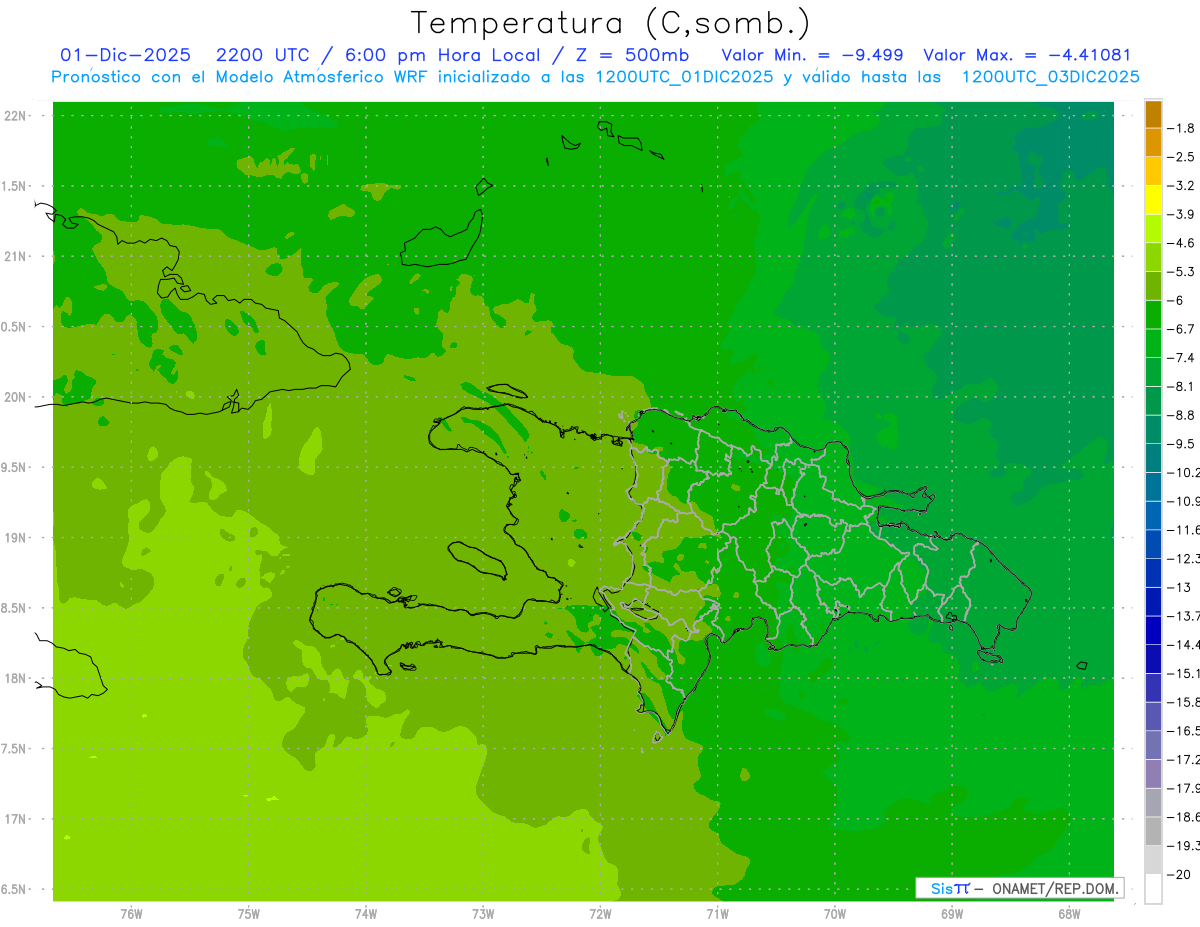Click the 'Temperatura (C,somb.)' map title
1200x927 pixels.
(x=611, y=23)
